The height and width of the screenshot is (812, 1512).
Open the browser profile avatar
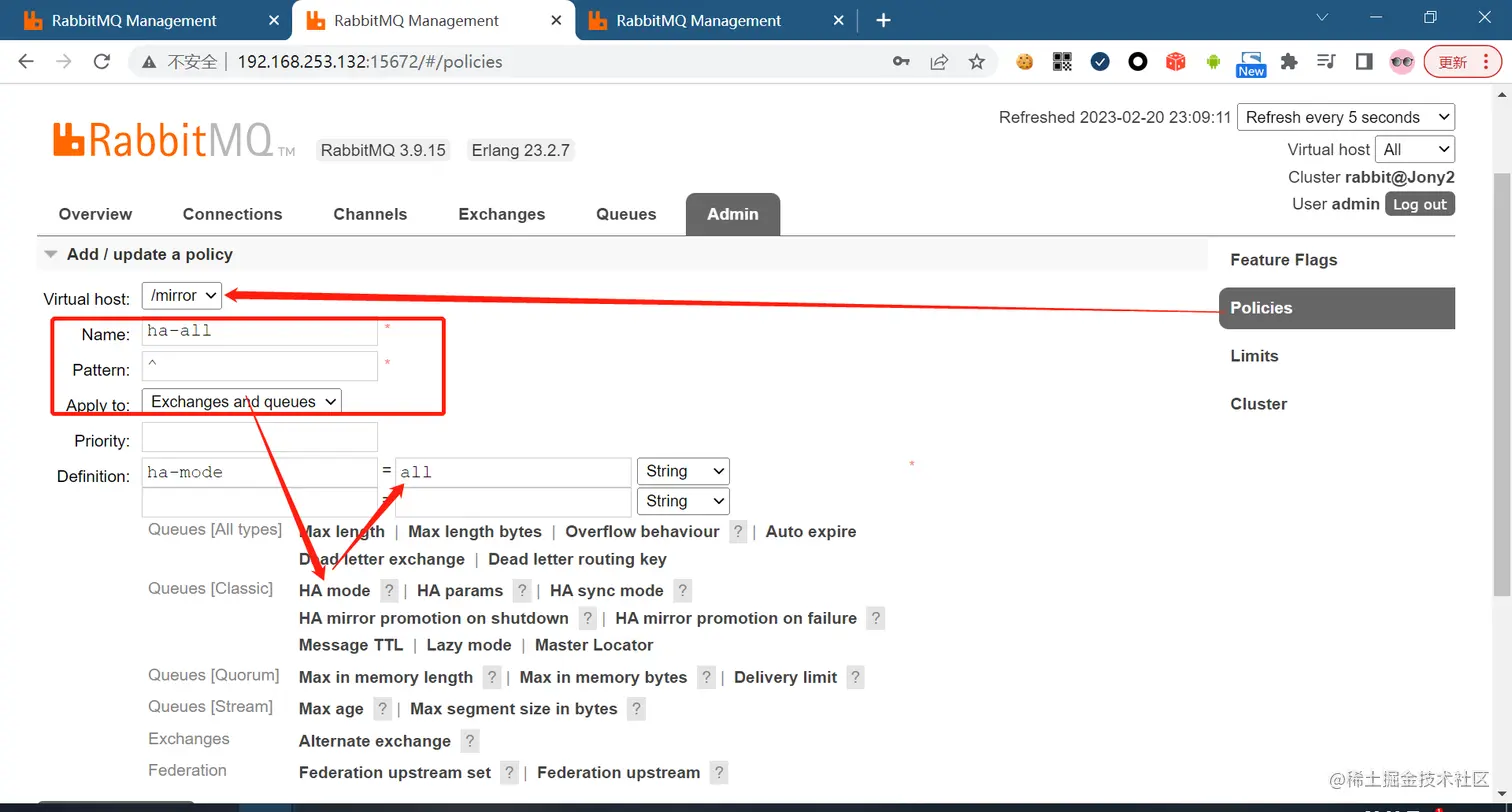[x=1402, y=62]
